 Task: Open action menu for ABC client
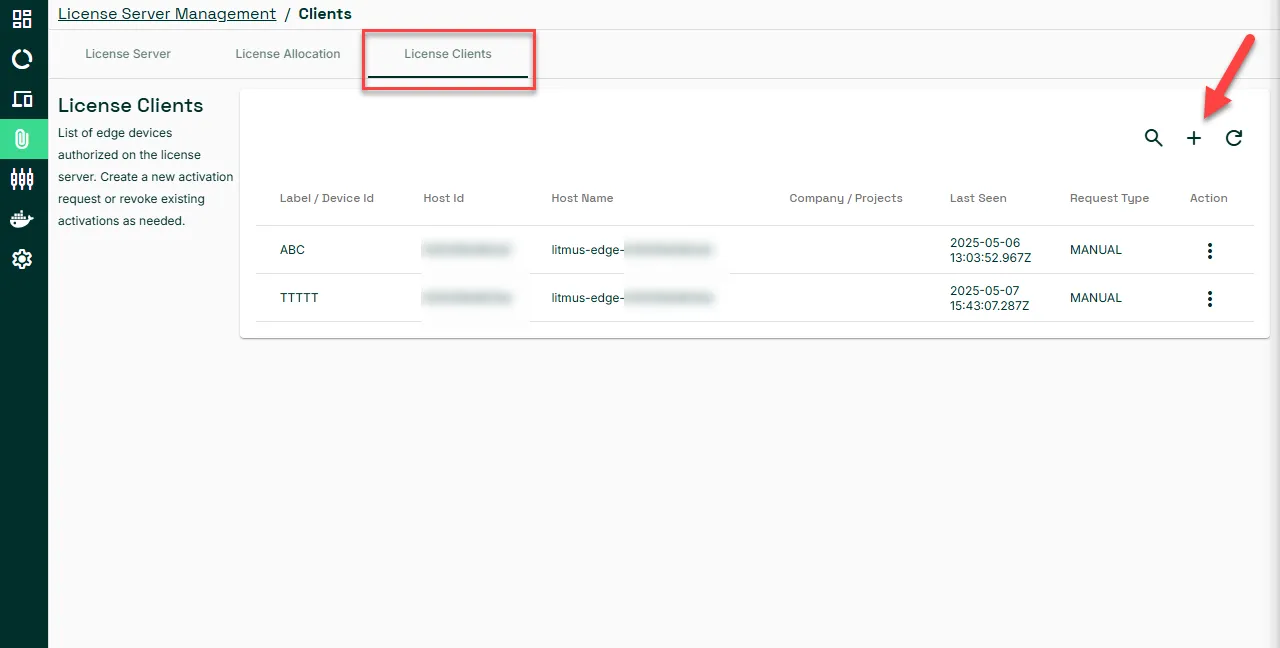[x=1210, y=251]
